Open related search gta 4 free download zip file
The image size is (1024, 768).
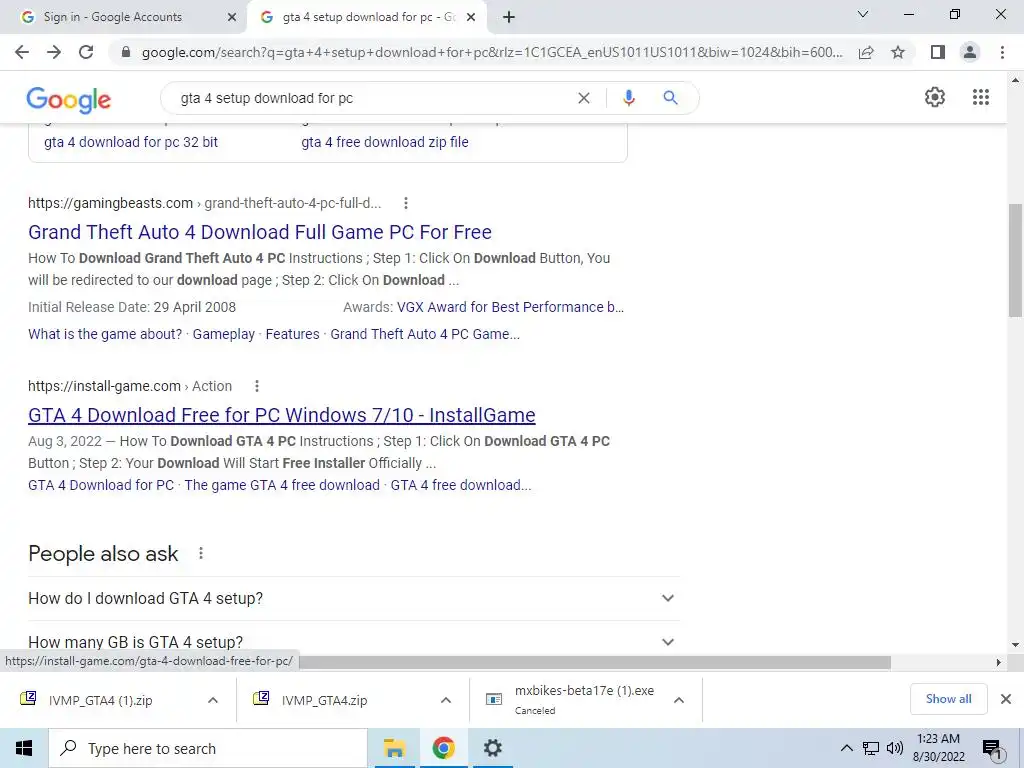pos(385,142)
